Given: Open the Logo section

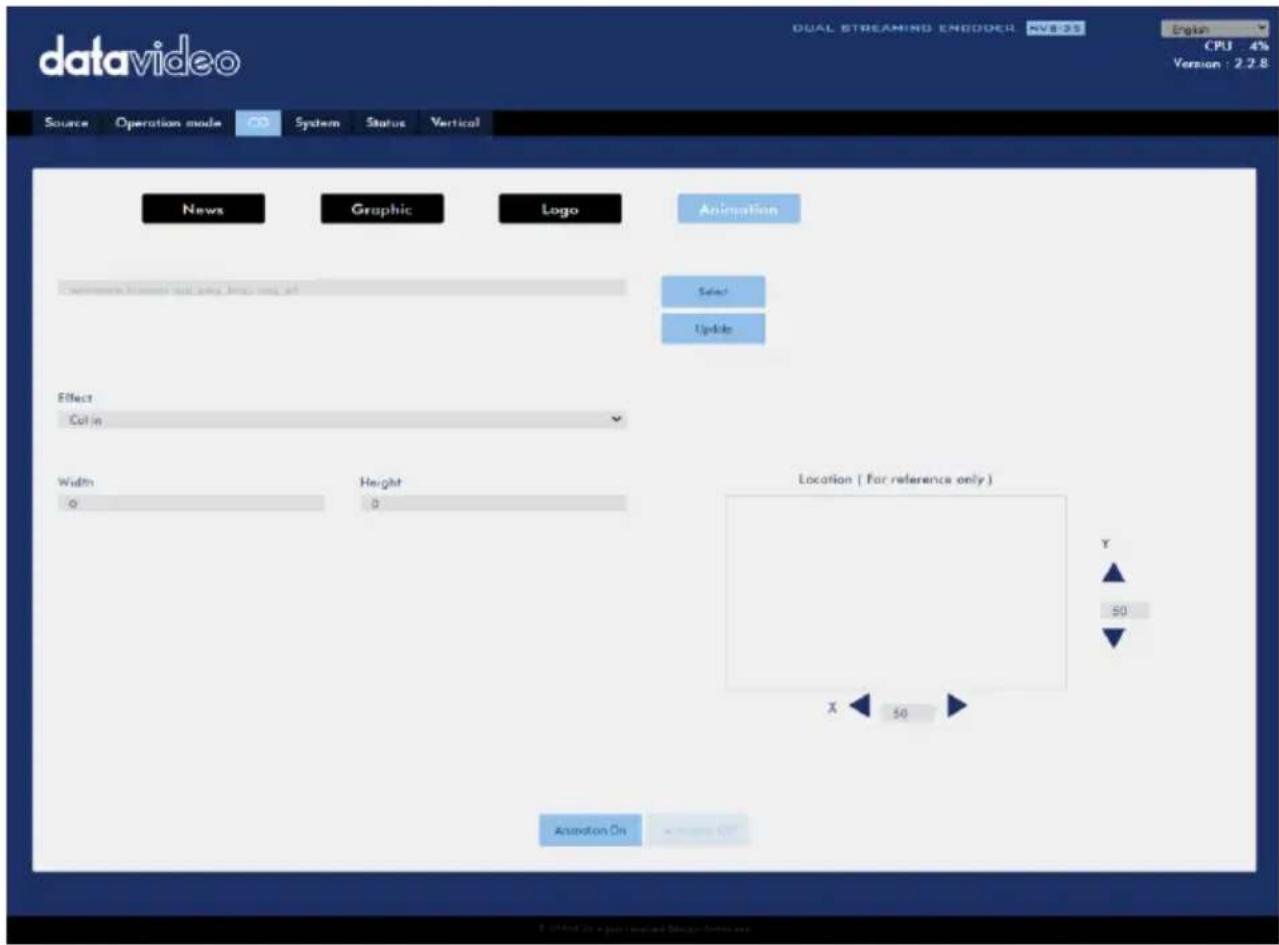Looking at the screenshot, I should (x=560, y=209).
